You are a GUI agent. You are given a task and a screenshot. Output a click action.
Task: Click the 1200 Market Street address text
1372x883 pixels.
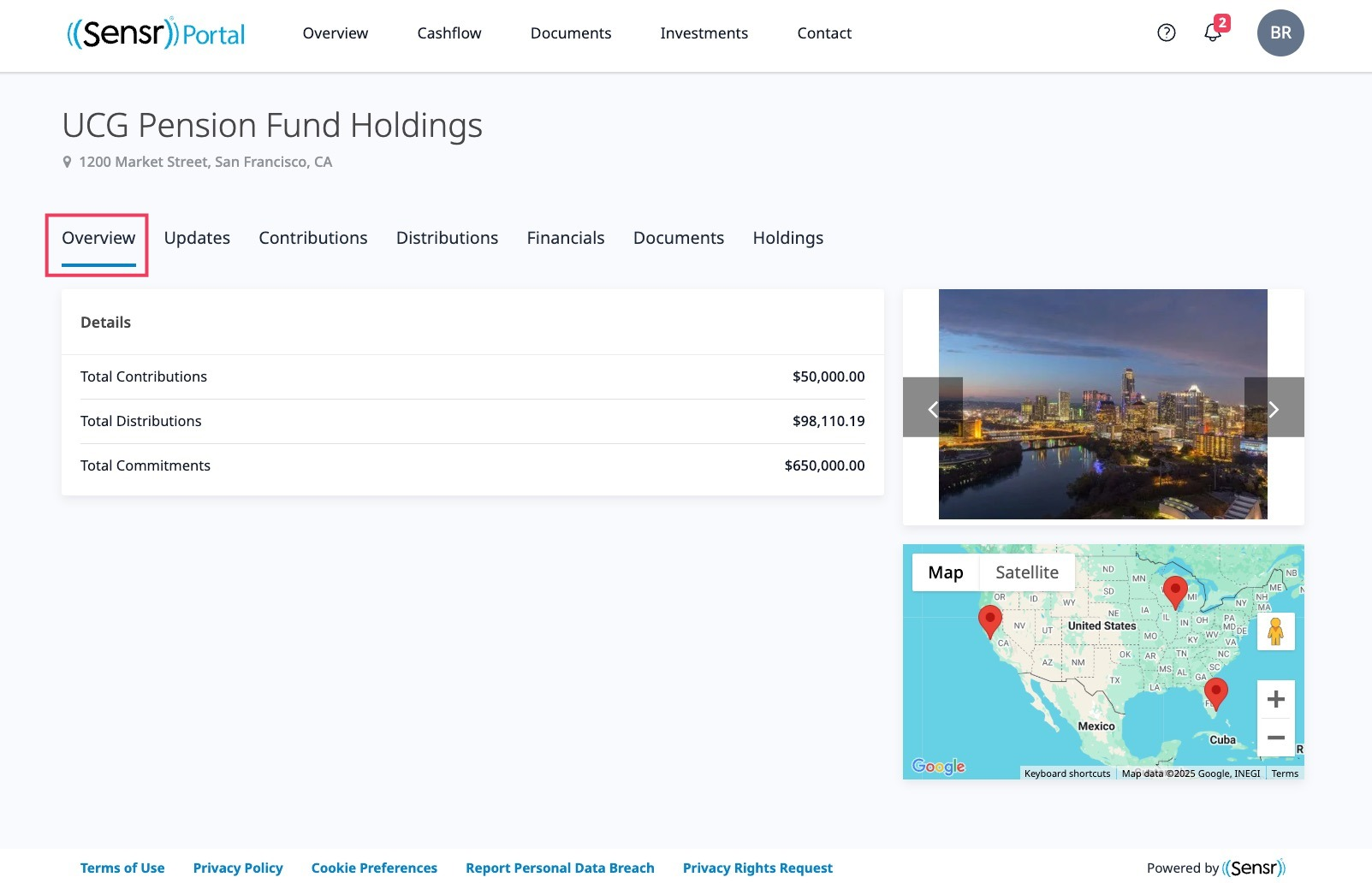pyautogui.click(x=205, y=162)
